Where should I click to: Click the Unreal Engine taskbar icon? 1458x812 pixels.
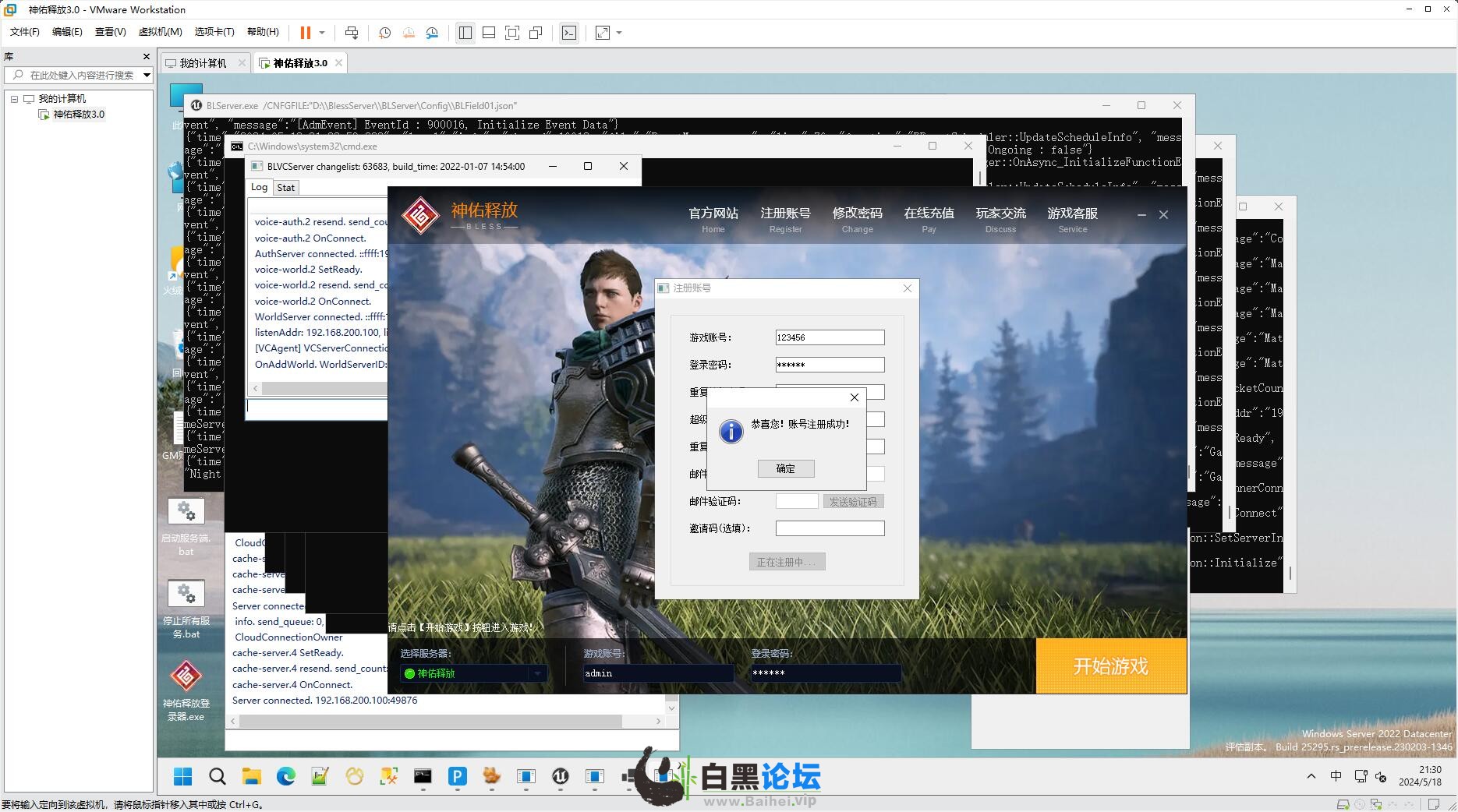pos(561,776)
